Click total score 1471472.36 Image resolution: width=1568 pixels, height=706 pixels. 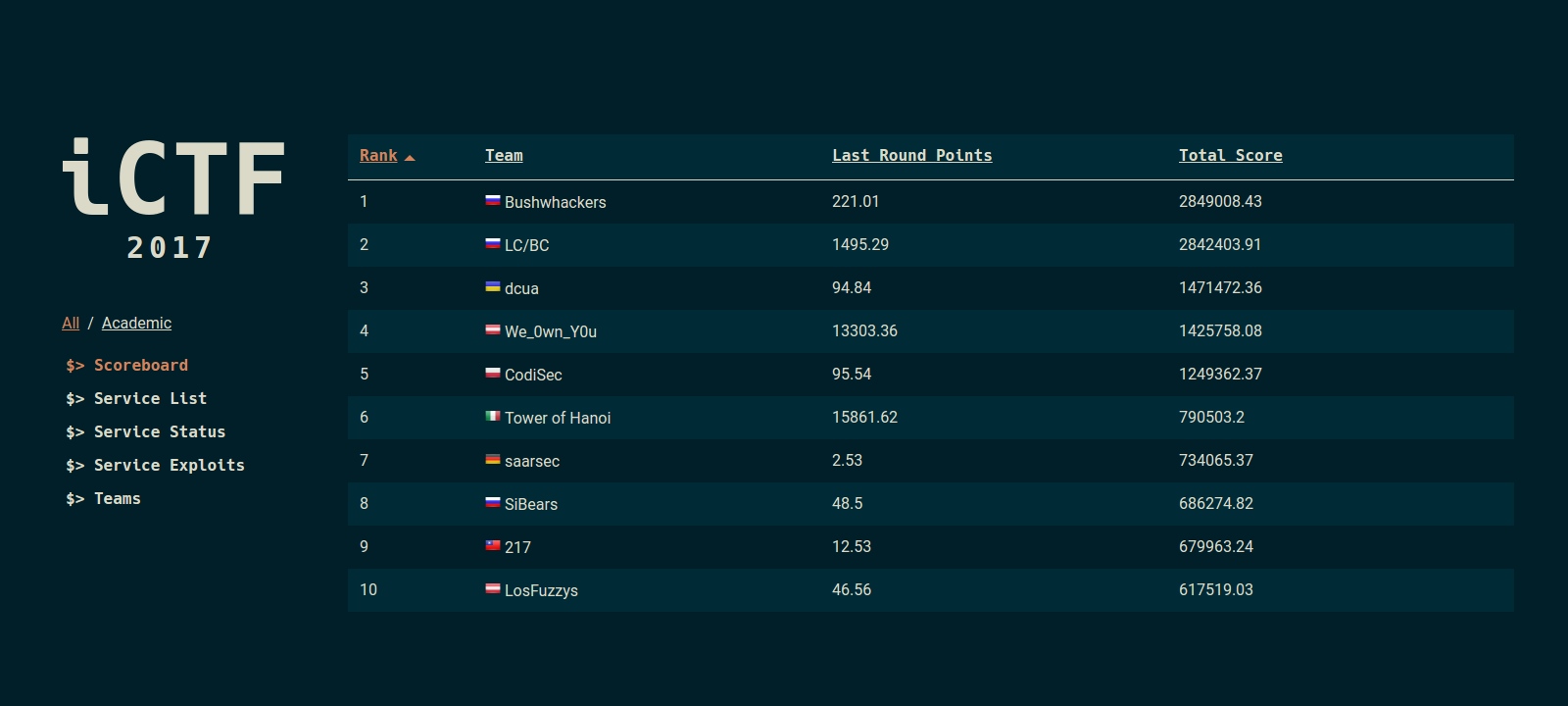point(1220,287)
